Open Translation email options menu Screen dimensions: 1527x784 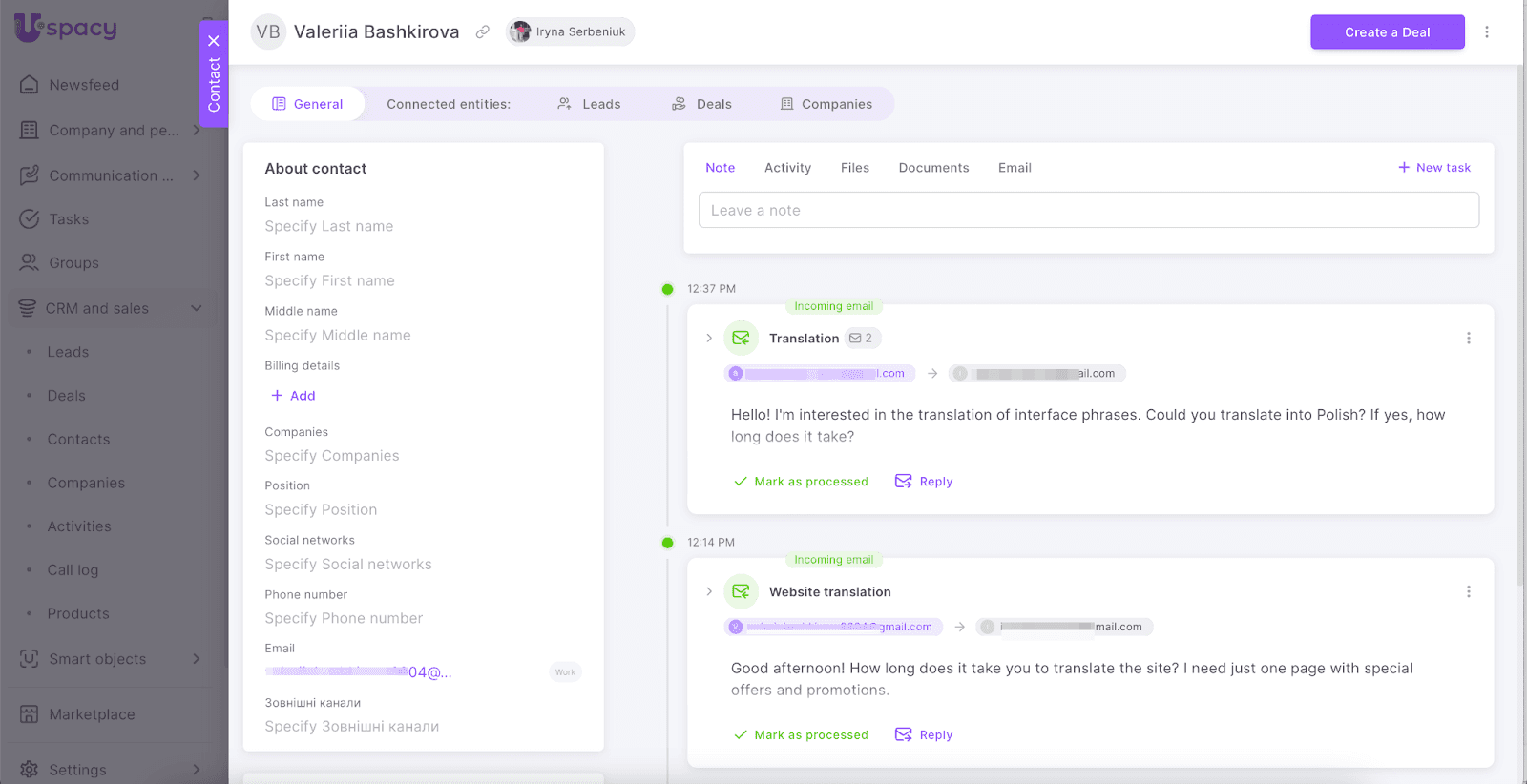(x=1468, y=339)
